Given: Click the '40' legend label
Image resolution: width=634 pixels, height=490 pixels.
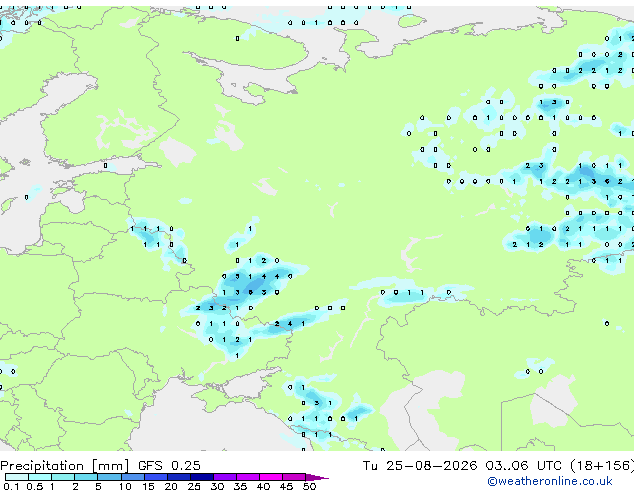Looking at the screenshot, I should click(263, 486).
